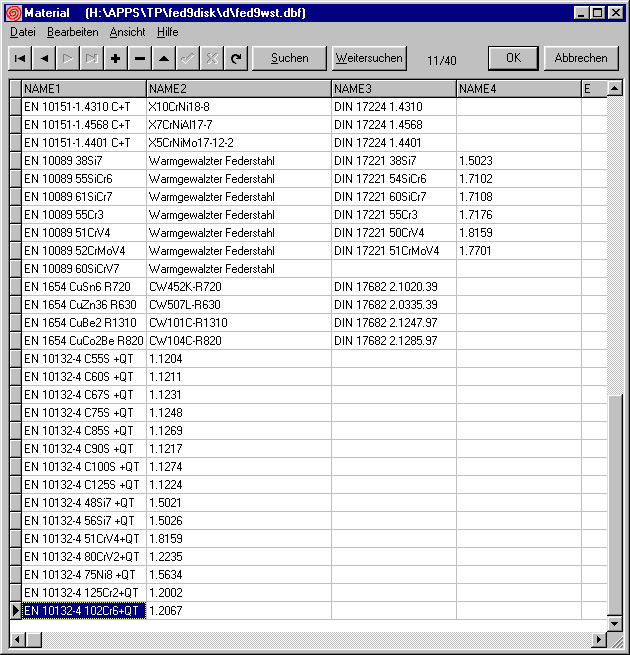This screenshot has width=630, height=655.
Task: Click the horizontal scrollbar right arrow
Action: click(x=599, y=639)
